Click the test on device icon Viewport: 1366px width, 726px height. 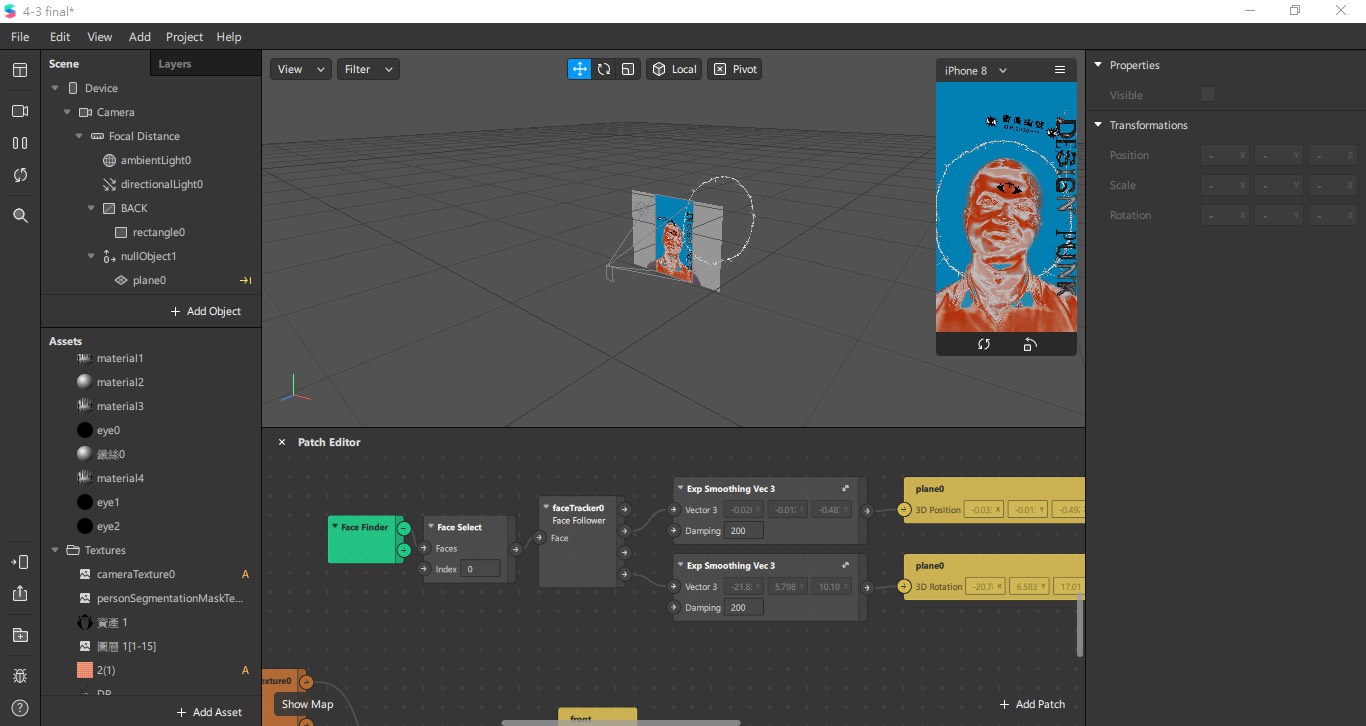20,562
